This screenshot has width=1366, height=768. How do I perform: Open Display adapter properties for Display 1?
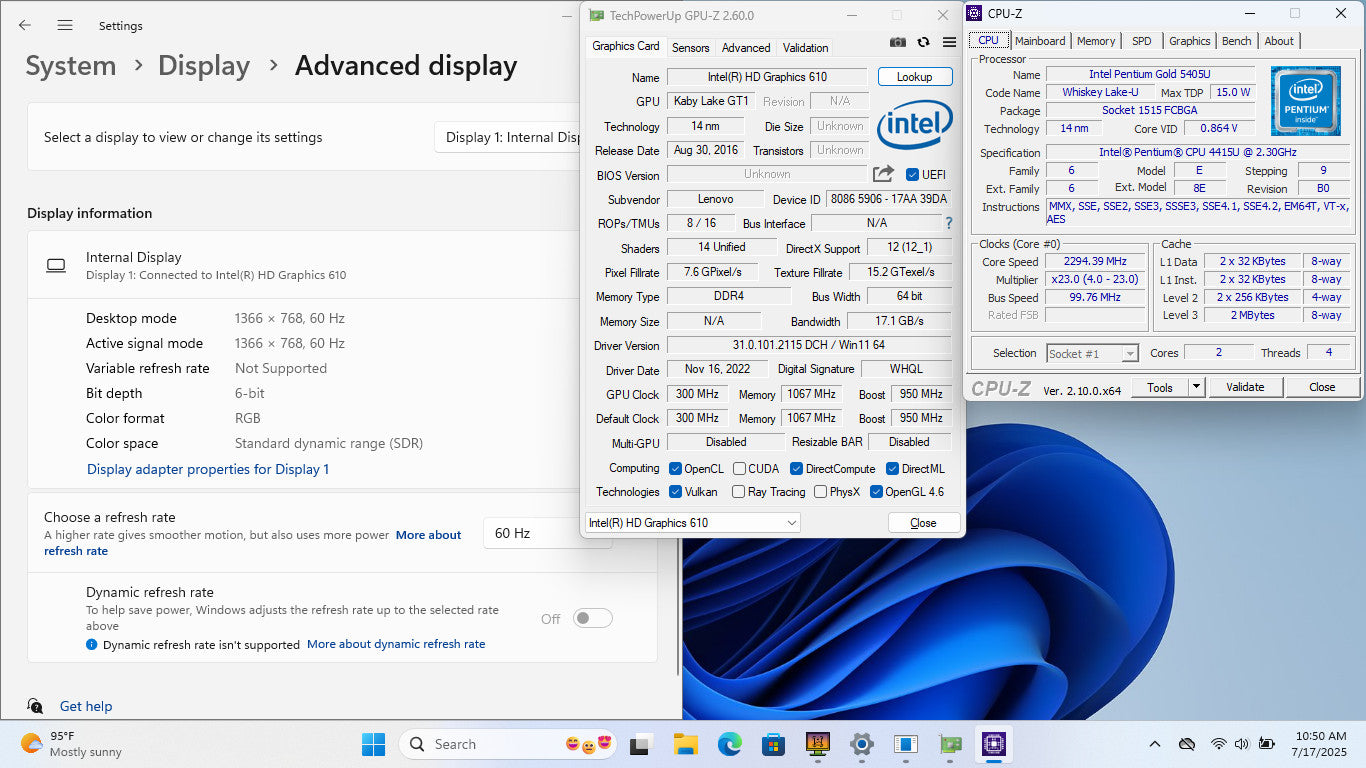pyautogui.click(x=208, y=469)
